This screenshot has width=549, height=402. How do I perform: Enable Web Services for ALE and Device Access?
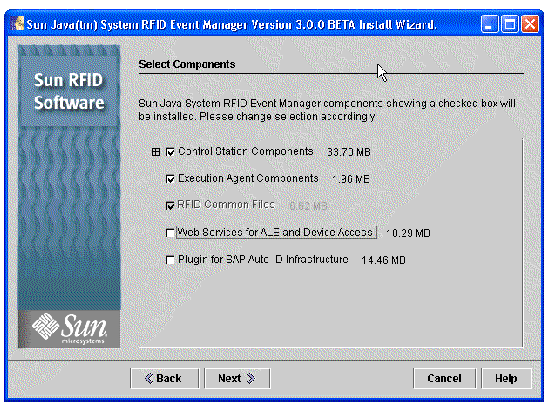(170, 233)
